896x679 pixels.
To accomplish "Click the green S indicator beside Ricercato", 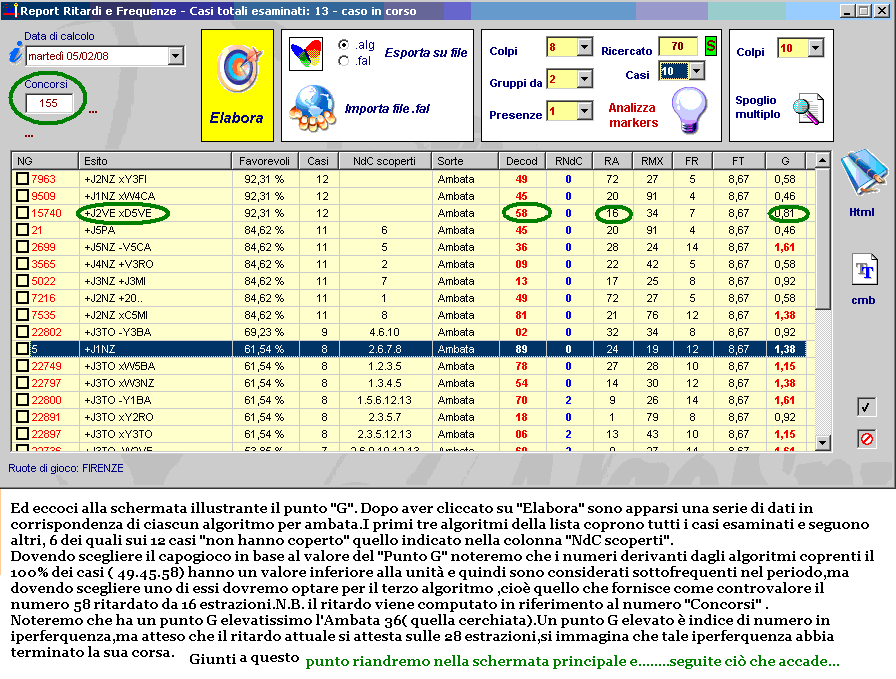I will 710,46.
